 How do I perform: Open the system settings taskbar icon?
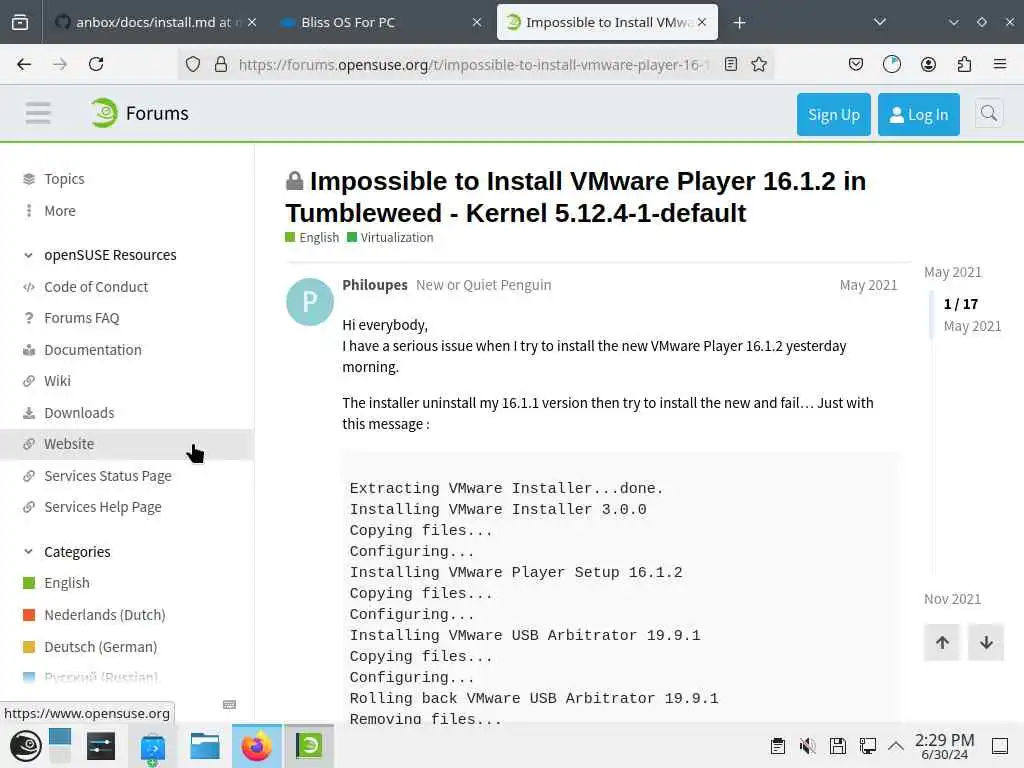pos(101,746)
